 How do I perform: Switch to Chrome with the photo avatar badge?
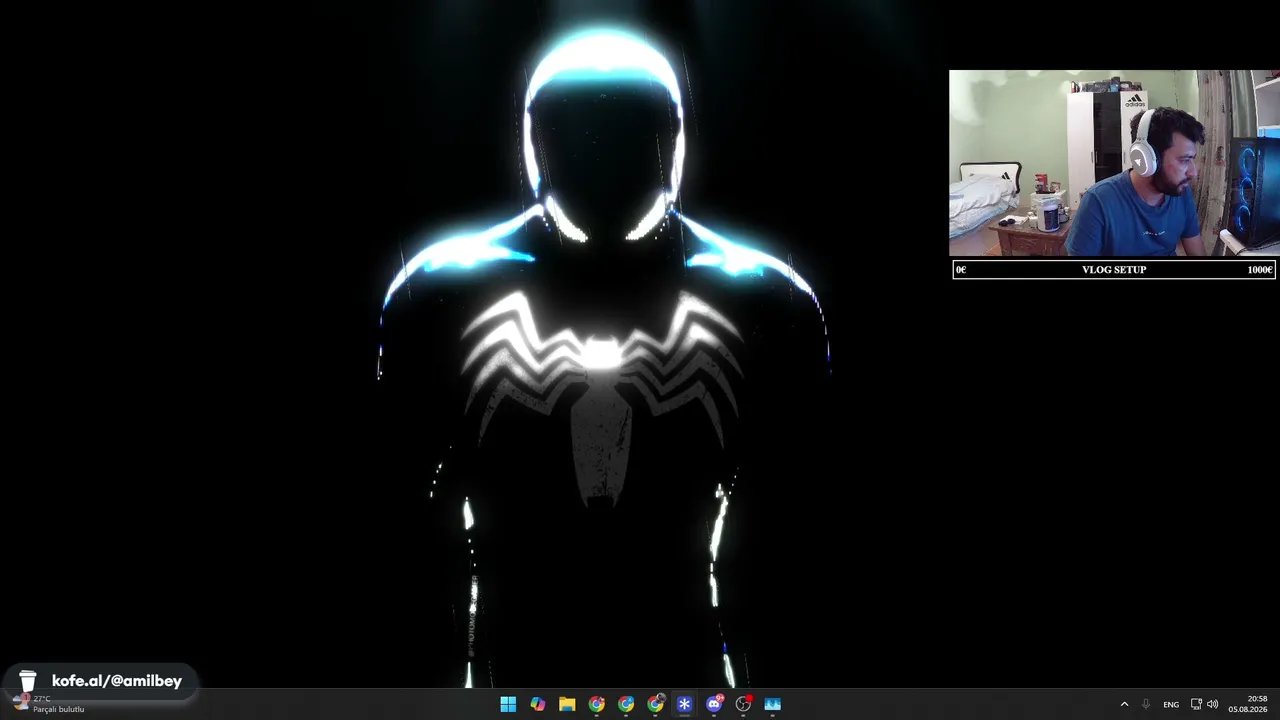tap(655, 704)
